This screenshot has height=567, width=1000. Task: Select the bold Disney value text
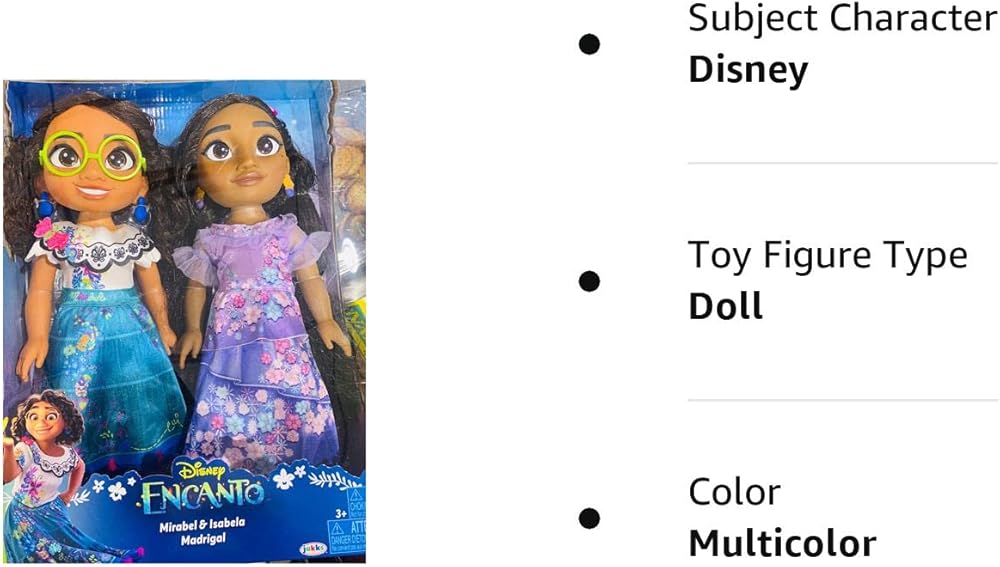coord(748,70)
